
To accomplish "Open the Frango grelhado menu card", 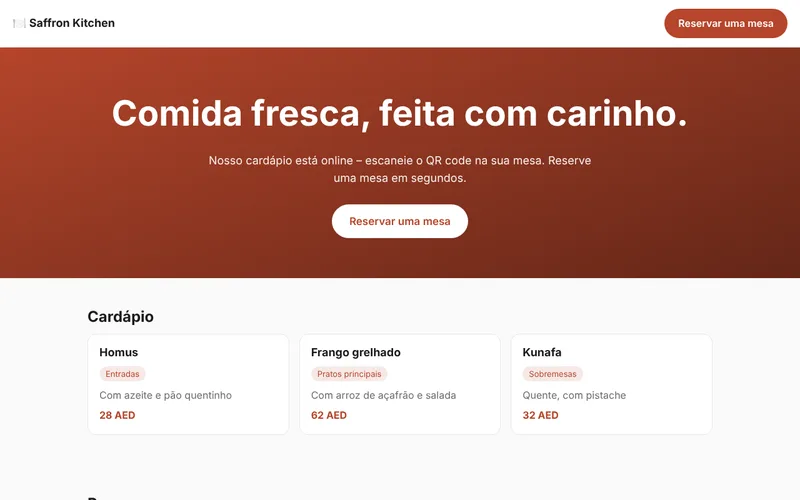I will (x=399, y=384).
